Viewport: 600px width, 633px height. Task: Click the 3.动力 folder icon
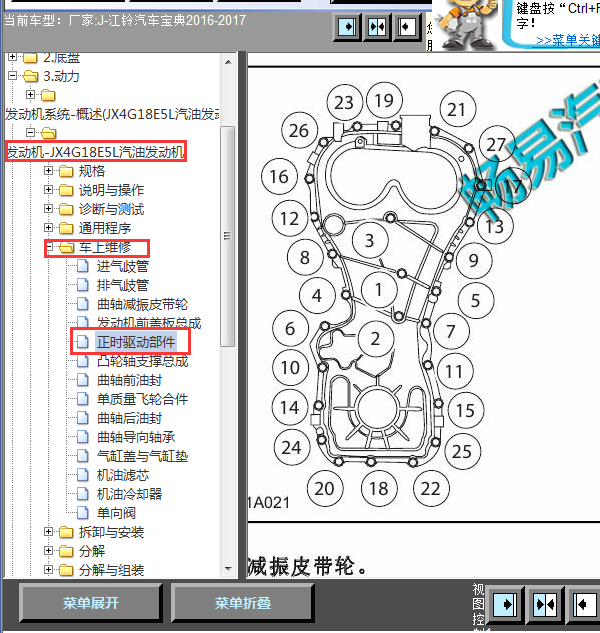[31, 76]
